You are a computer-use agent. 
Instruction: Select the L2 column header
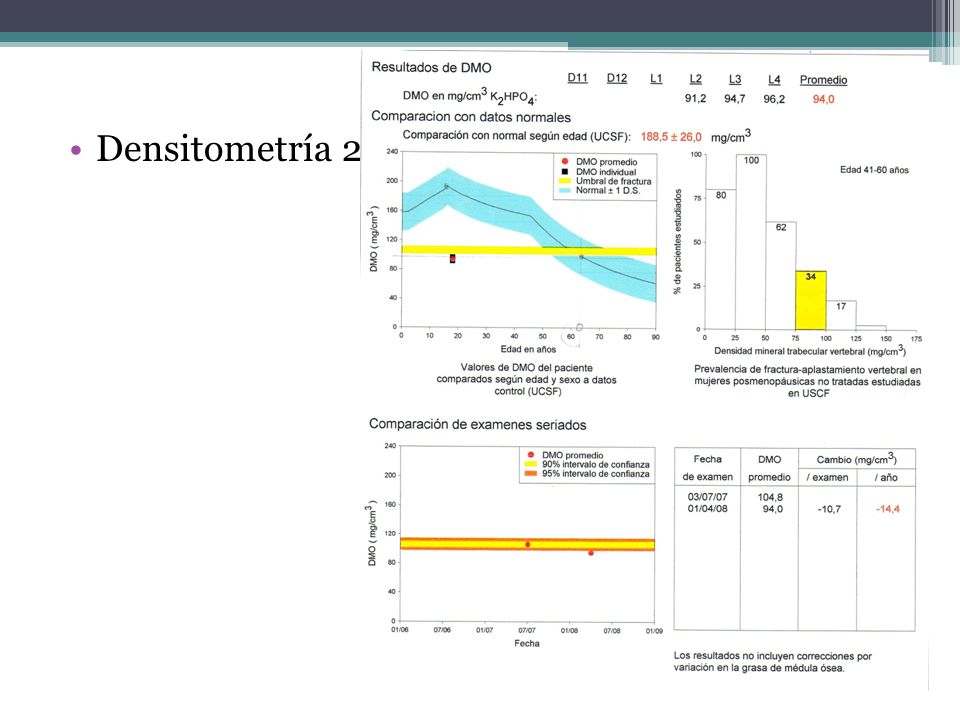point(696,79)
